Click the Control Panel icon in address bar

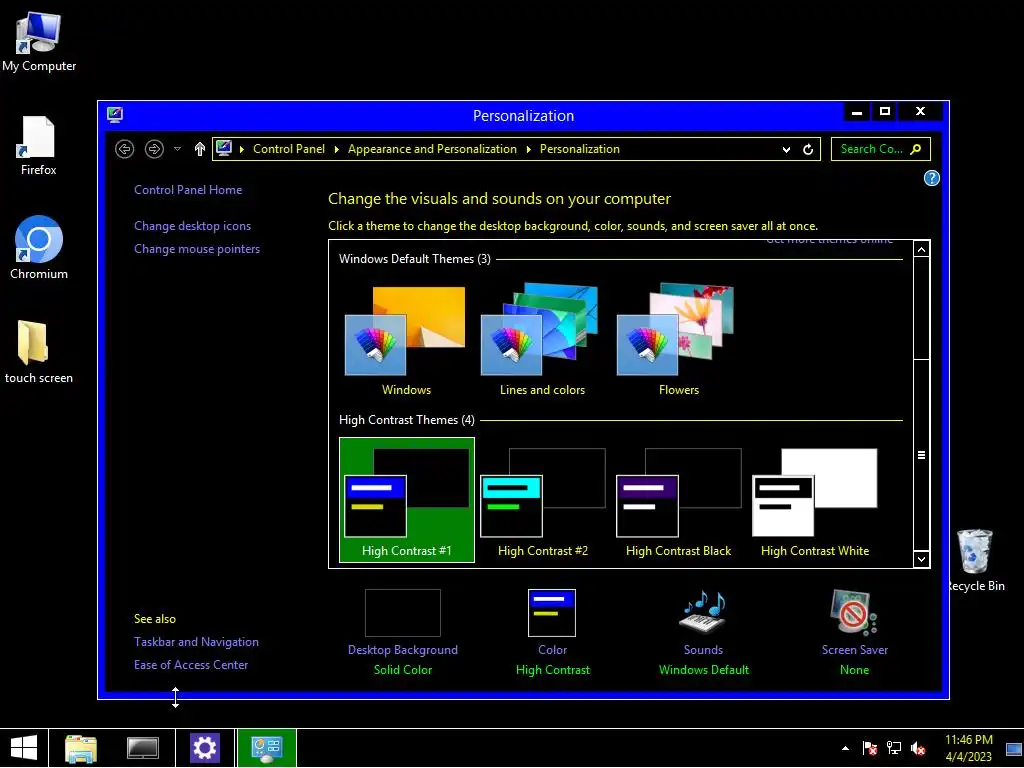click(x=224, y=148)
